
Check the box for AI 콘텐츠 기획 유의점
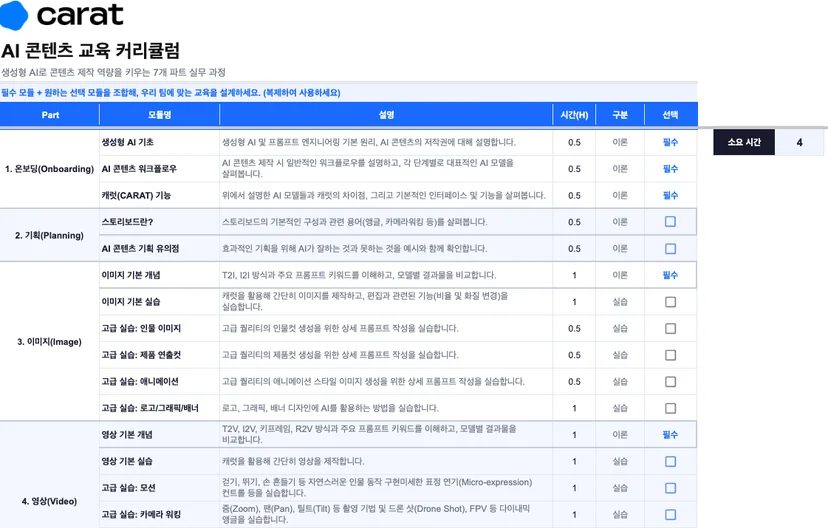pos(670,249)
